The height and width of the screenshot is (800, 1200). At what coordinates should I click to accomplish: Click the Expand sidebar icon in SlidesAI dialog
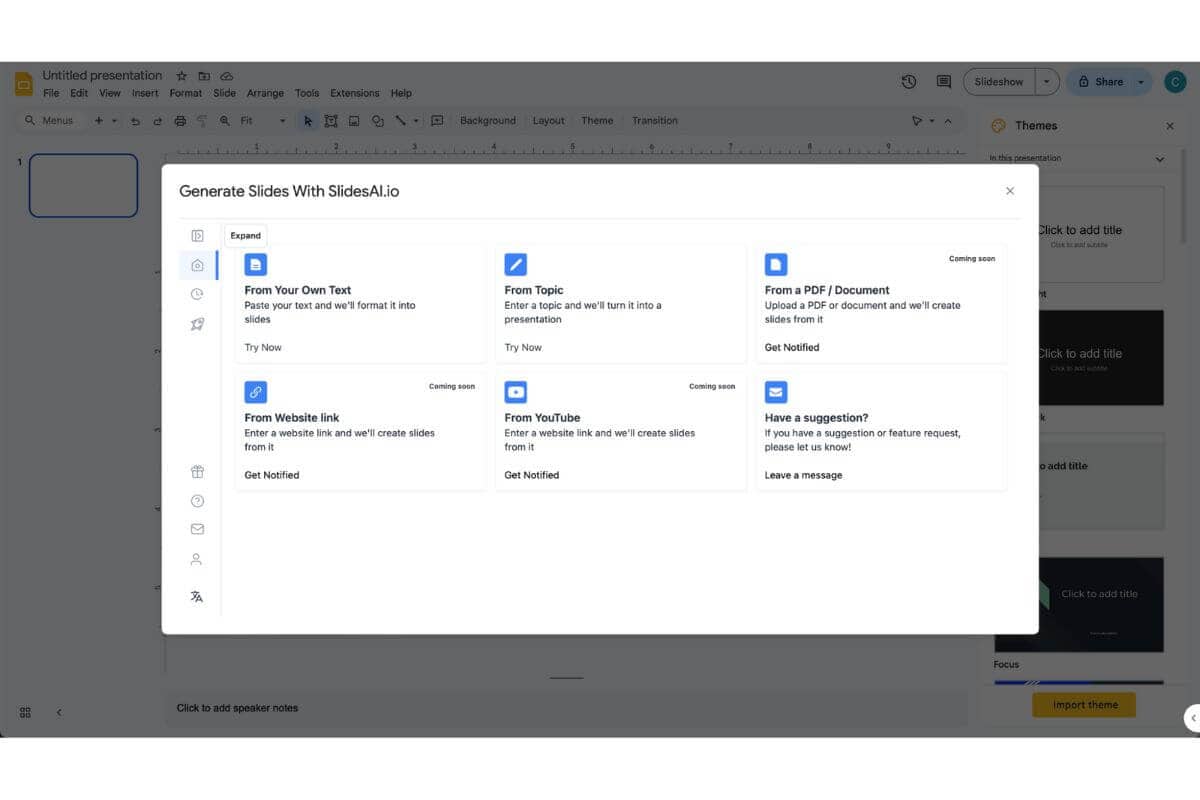tap(197, 236)
